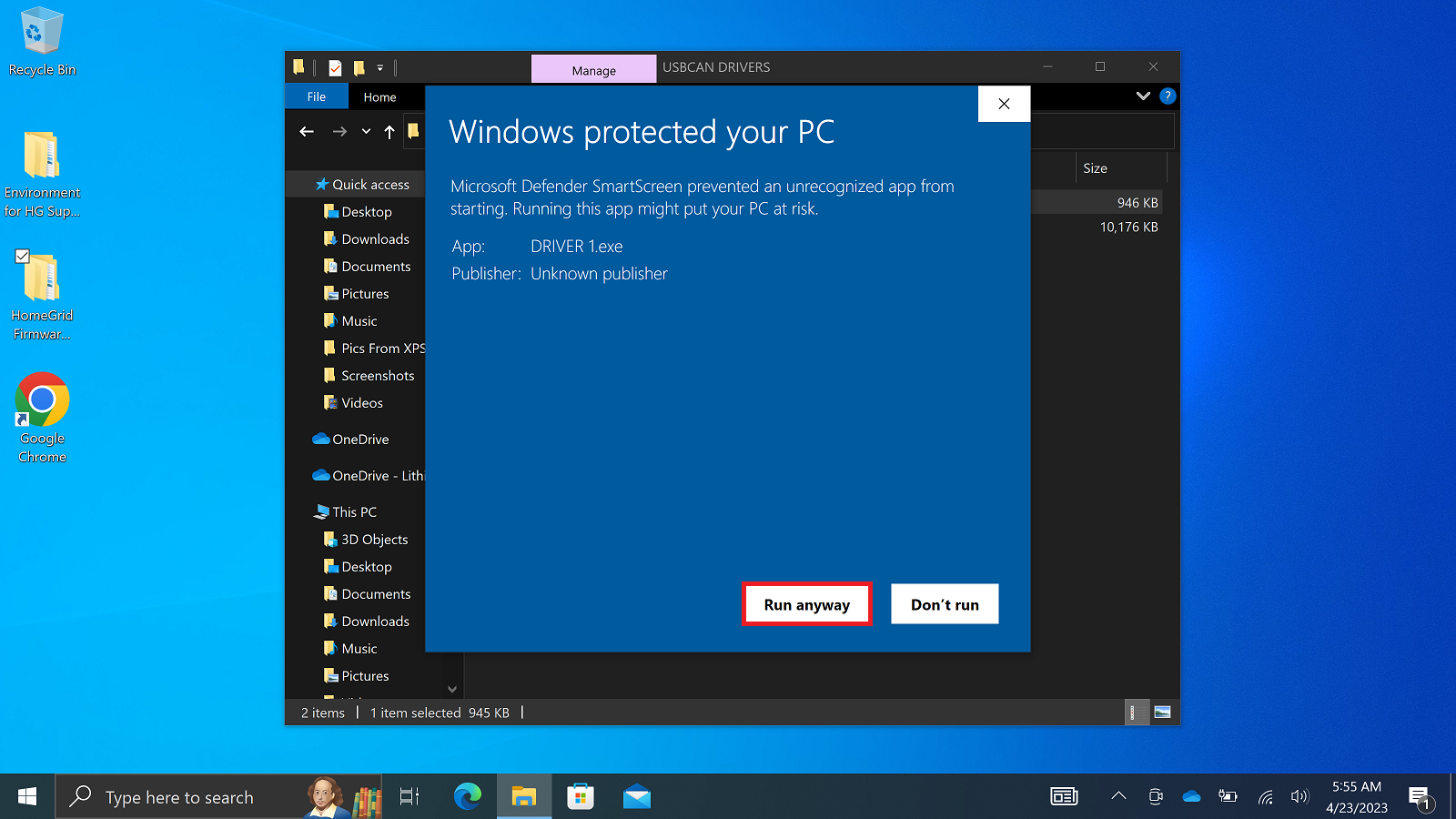Choose Don't run in SmartScreen dialog
This screenshot has width=1456, height=819.
(945, 604)
